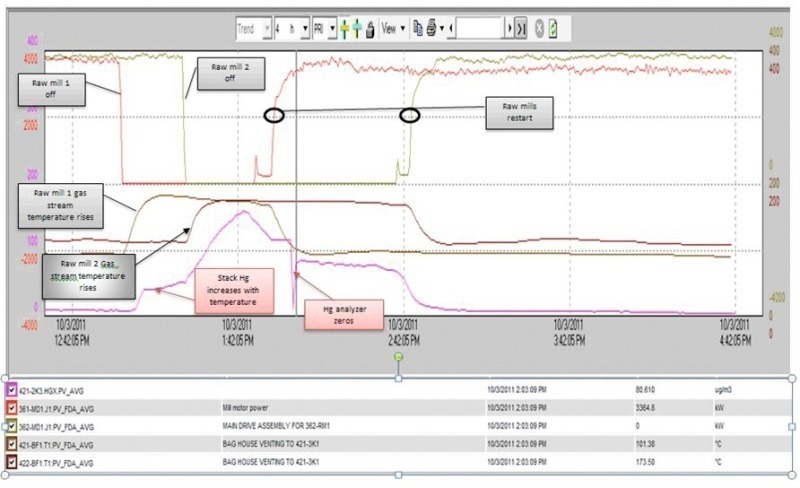Toggle the 361-MD1.J1:PV_FDA_AVG mill motor power checkbox
Viewport: 800px width, 488px height.
click(11, 407)
